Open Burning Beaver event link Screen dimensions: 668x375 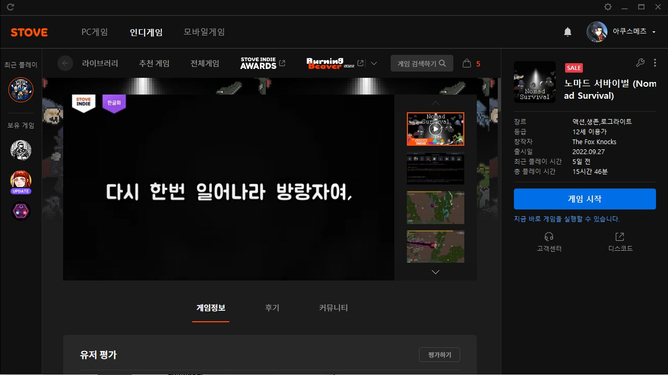click(x=335, y=63)
